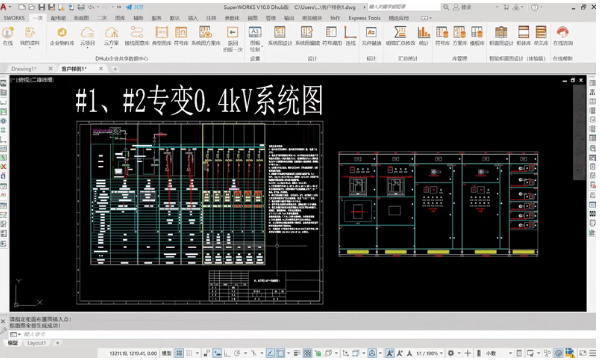Open the undo history dropdown arrow

[x=98, y=7]
